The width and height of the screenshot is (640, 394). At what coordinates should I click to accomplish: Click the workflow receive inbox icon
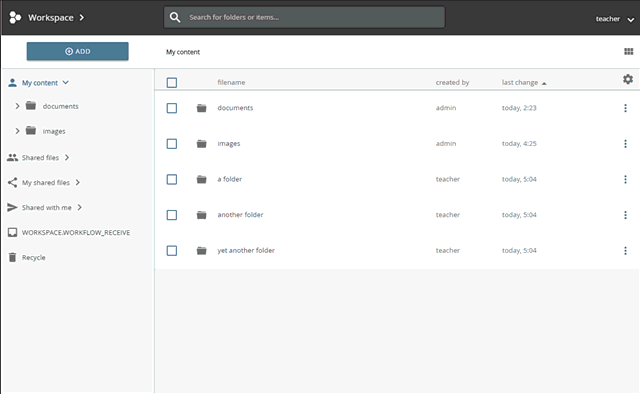(x=13, y=232)
